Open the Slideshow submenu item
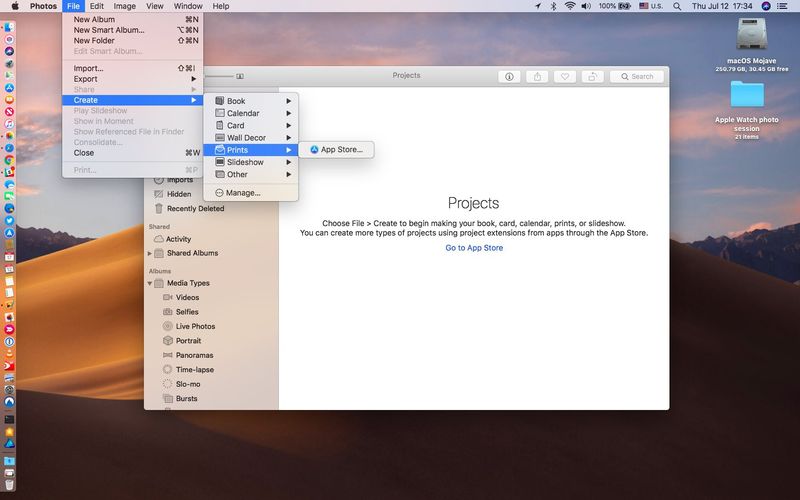The width and height of the screenshot is (800, 500). pos(251,162)
